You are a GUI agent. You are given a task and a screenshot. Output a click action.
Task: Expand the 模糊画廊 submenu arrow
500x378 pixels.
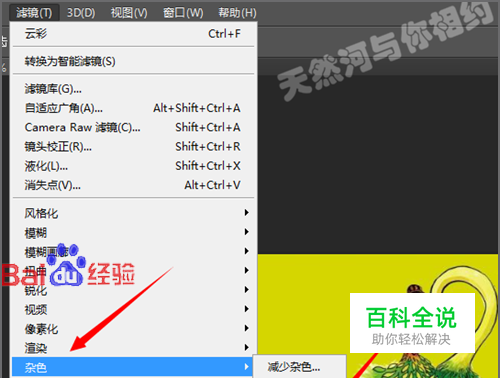tap(246, 251)
